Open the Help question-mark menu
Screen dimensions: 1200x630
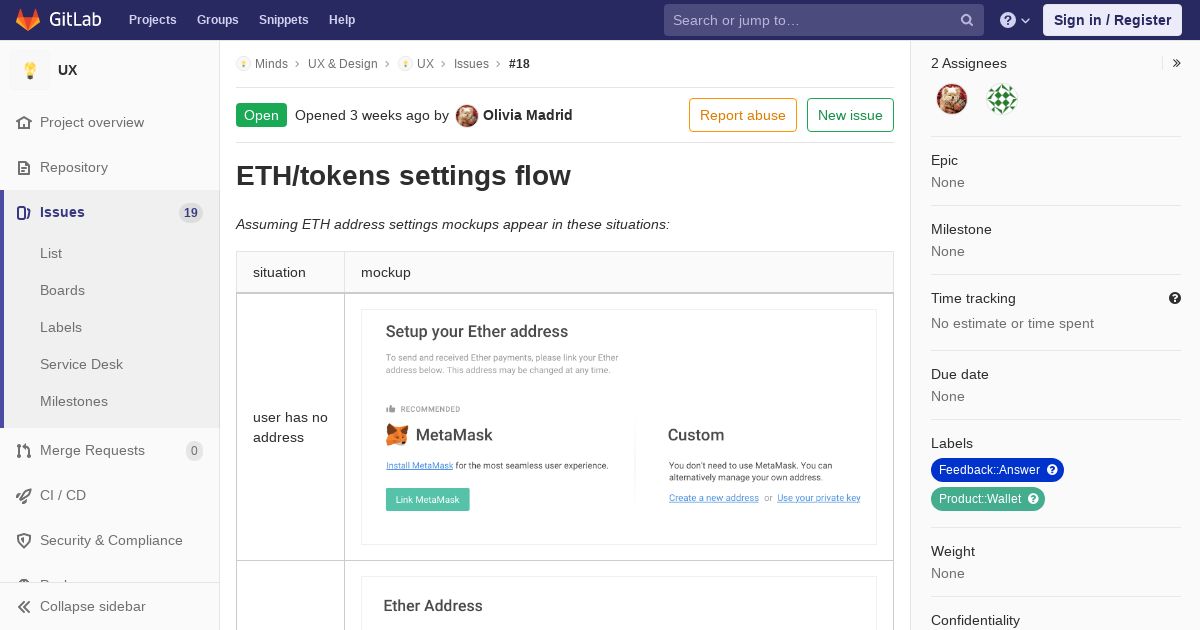(1015, 20)
